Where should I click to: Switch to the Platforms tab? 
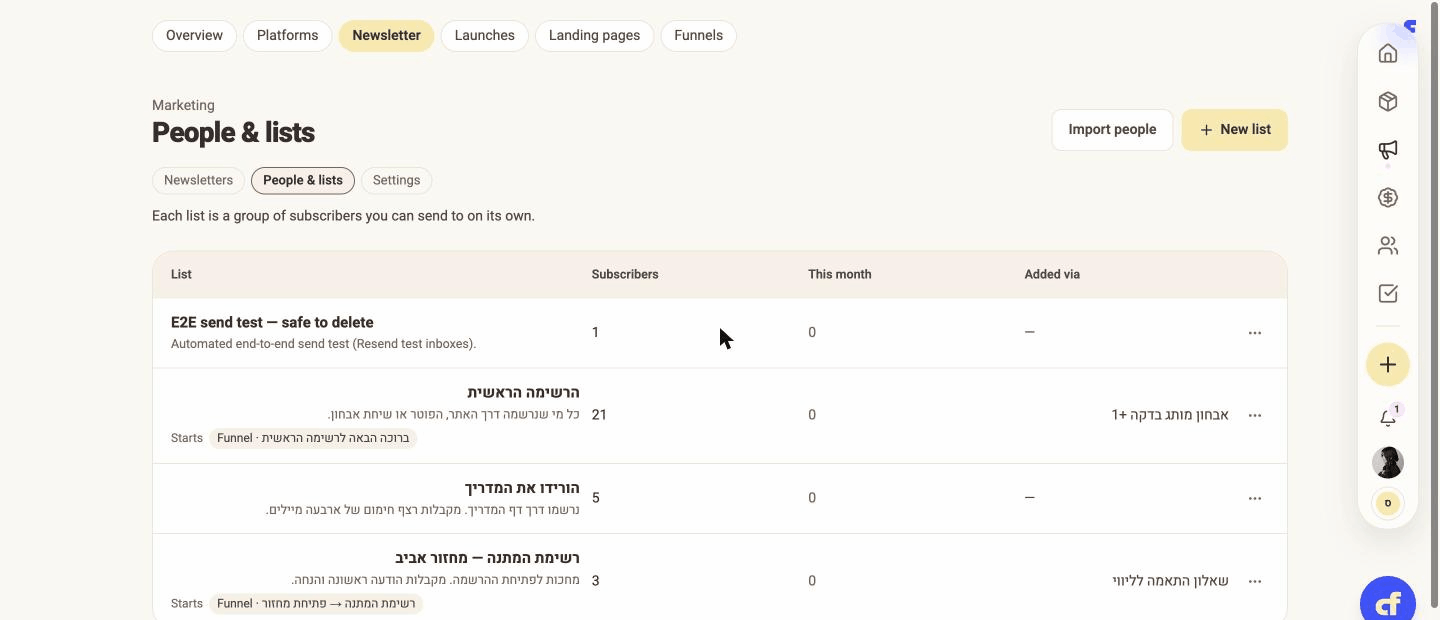point(287,36)
